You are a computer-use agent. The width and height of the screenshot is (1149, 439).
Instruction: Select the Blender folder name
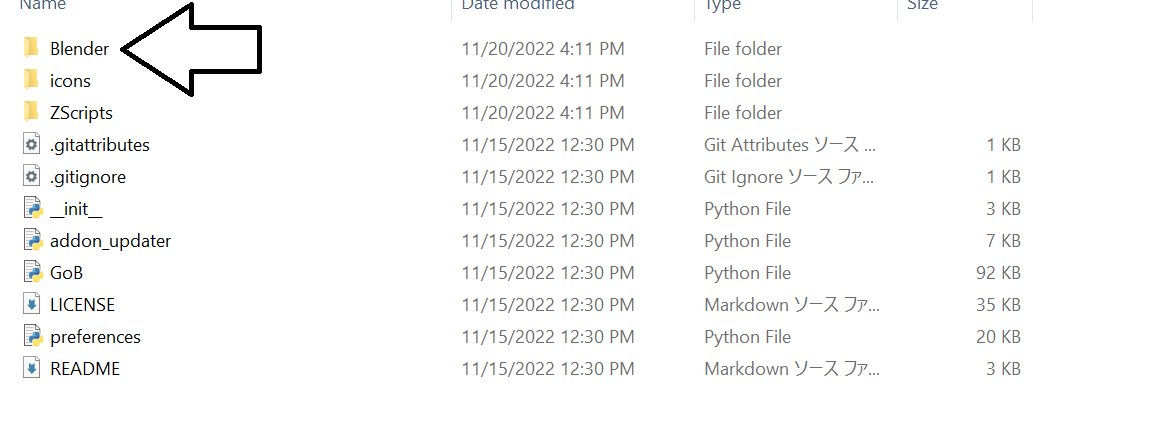(79, 49)
